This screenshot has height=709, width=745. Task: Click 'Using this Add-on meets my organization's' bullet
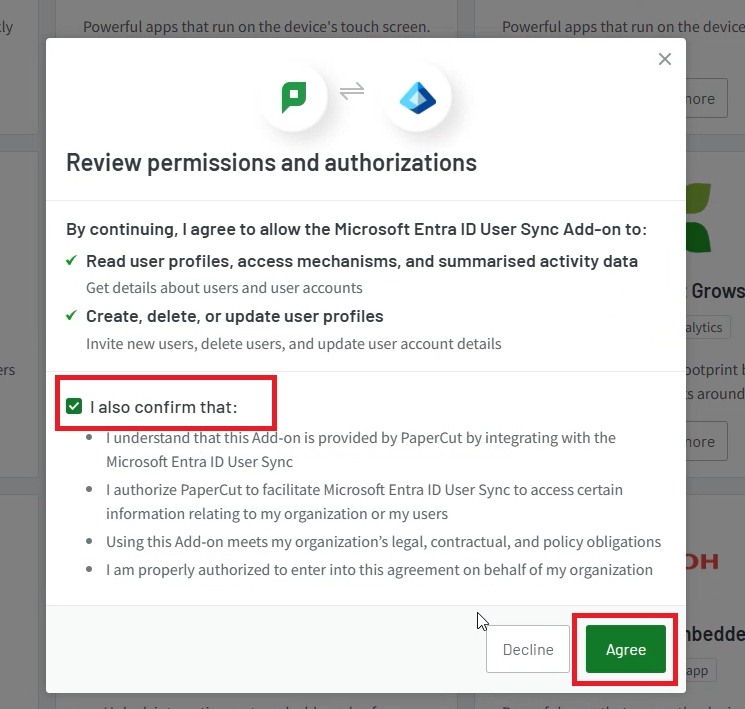click(x=383, y=542)
